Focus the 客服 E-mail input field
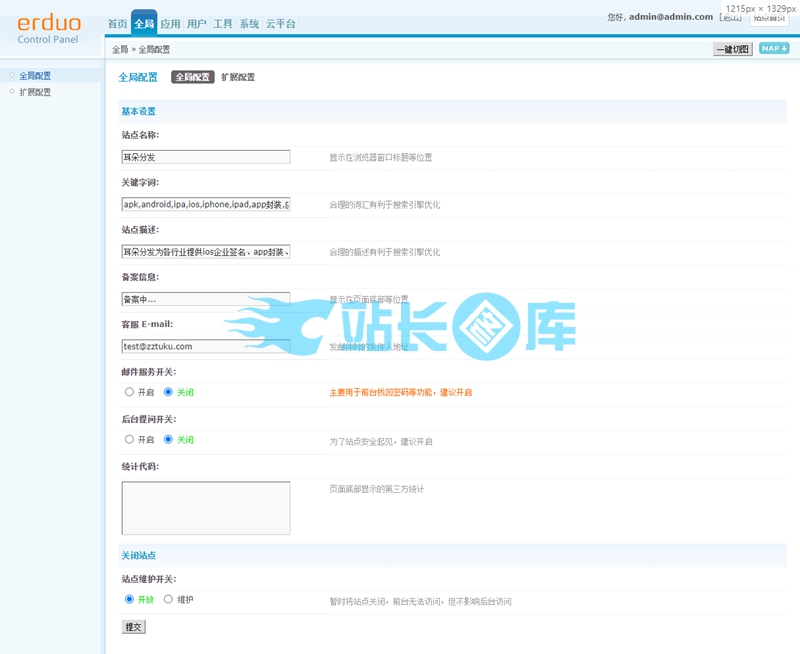This screenshot has height=654, width=800. tap(206, 346)
